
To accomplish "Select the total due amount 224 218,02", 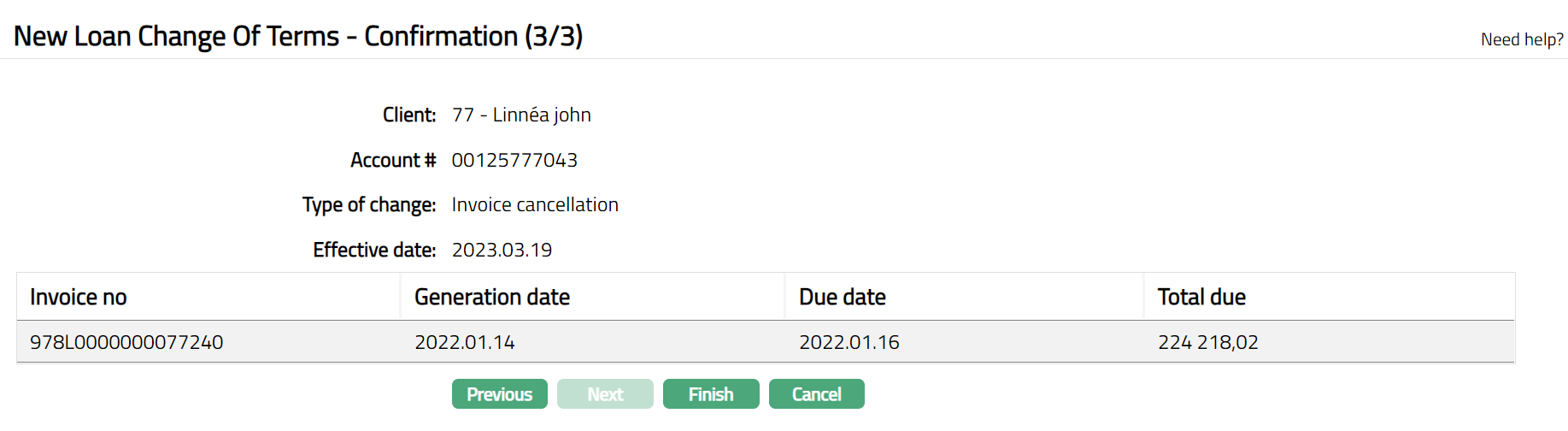I will coord(1208,342).
